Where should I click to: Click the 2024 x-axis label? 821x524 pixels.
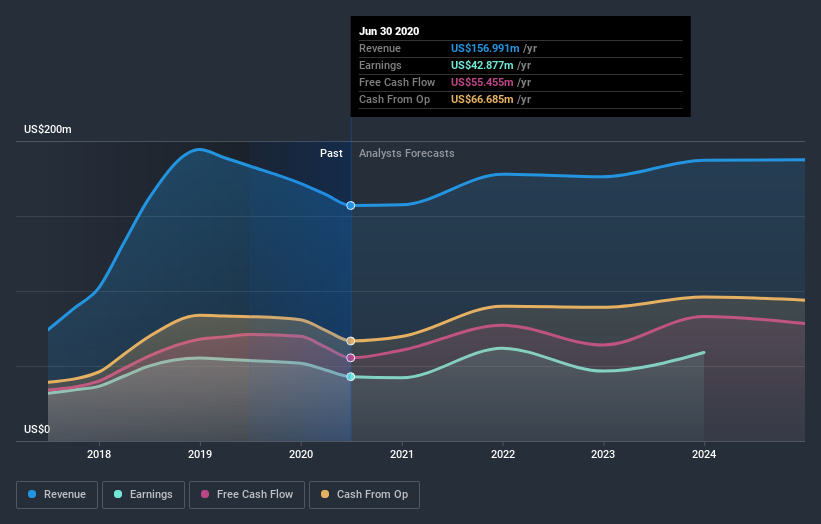[x=704, y=454]
